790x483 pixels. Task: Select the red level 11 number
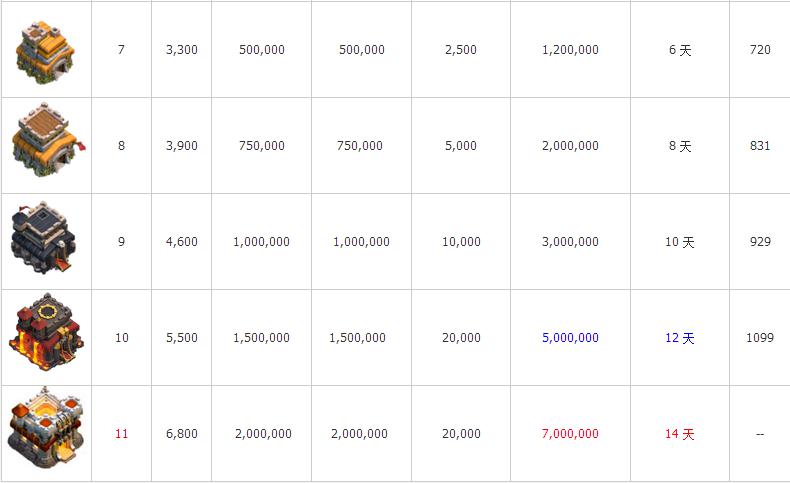pyautogui.click(x=121, y=434)
